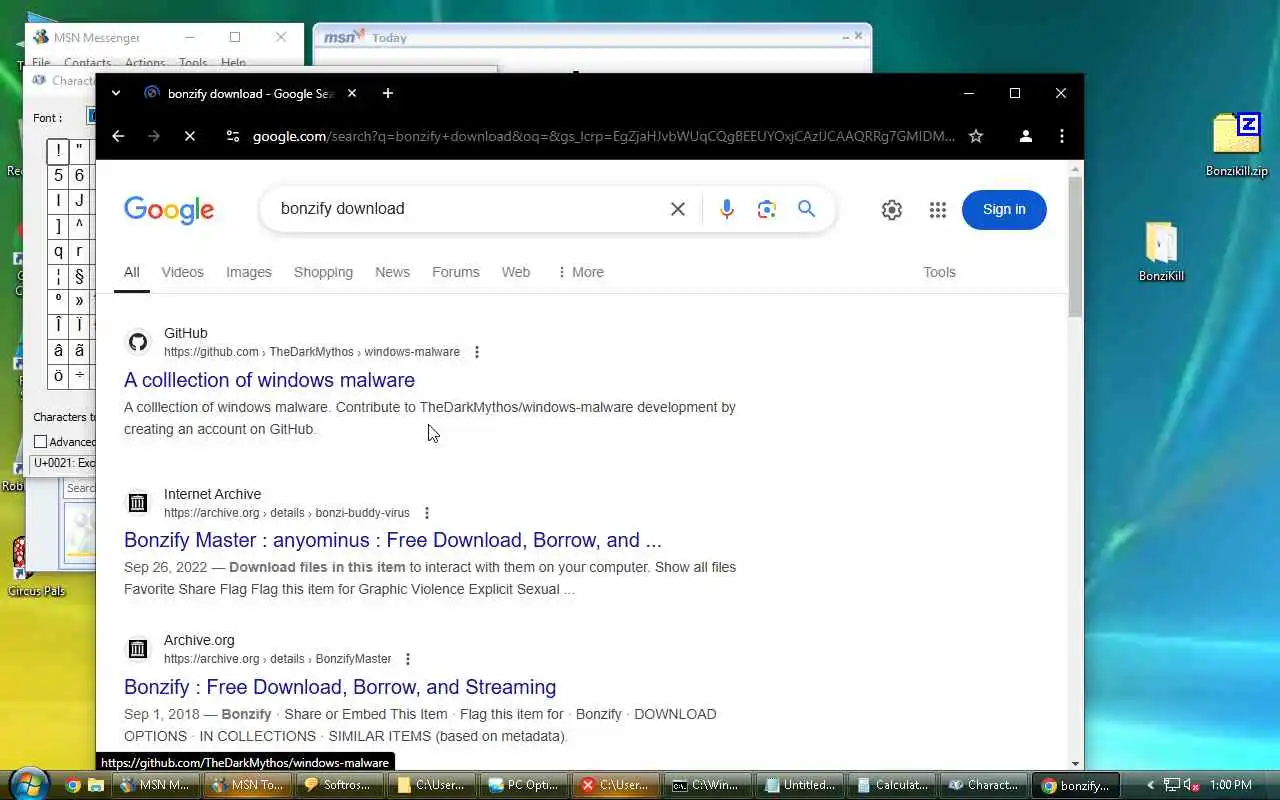Select the All results tab
The image size is (1280, 800).
131,272
